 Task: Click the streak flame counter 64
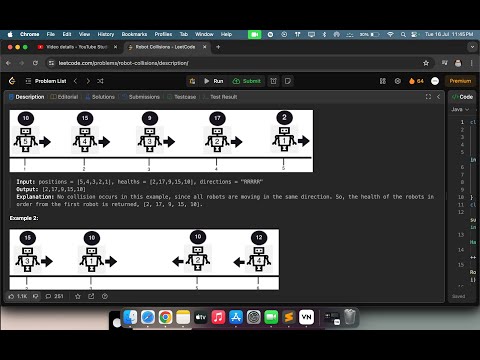coord(416,81)
